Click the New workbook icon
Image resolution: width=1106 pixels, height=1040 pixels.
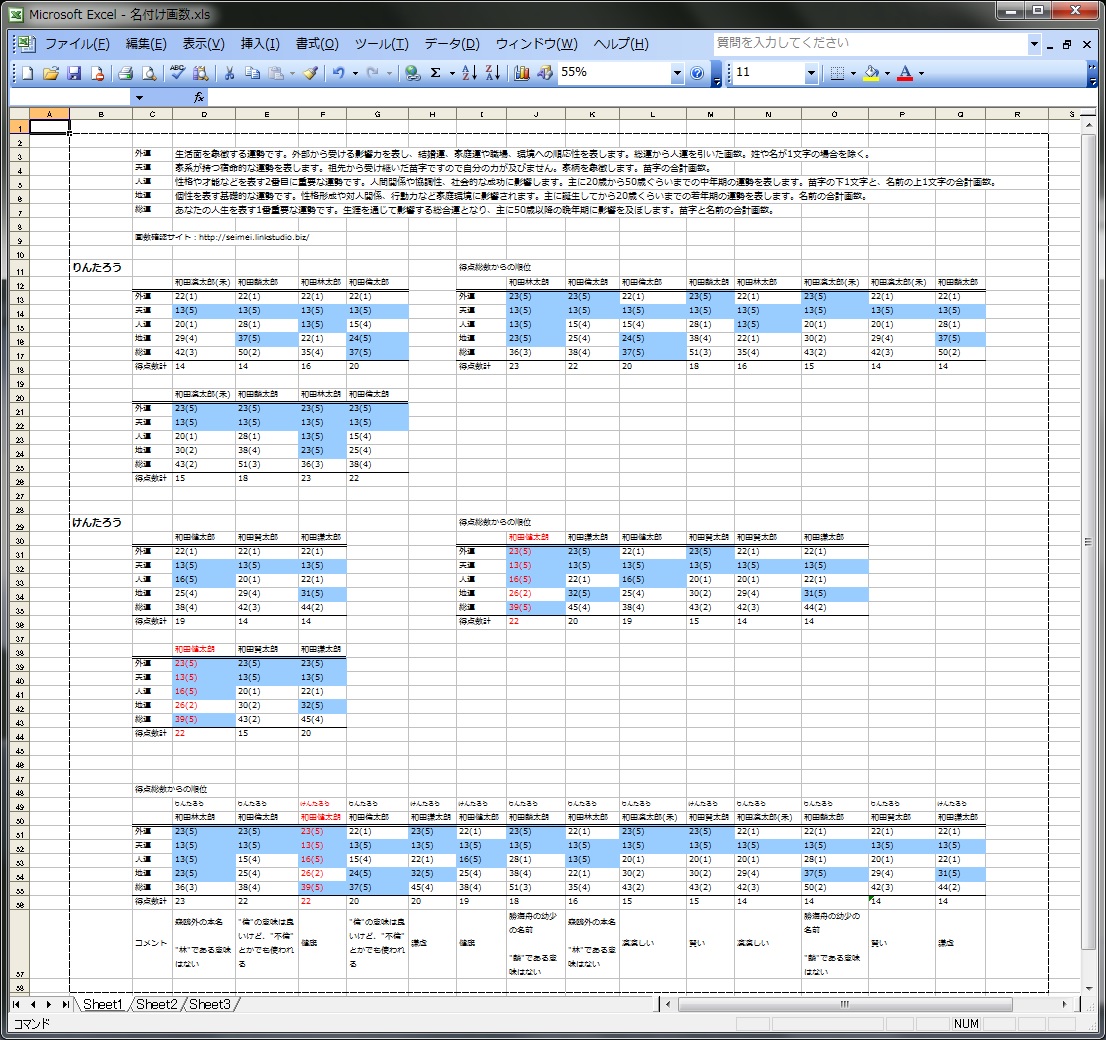coord(28,73)
